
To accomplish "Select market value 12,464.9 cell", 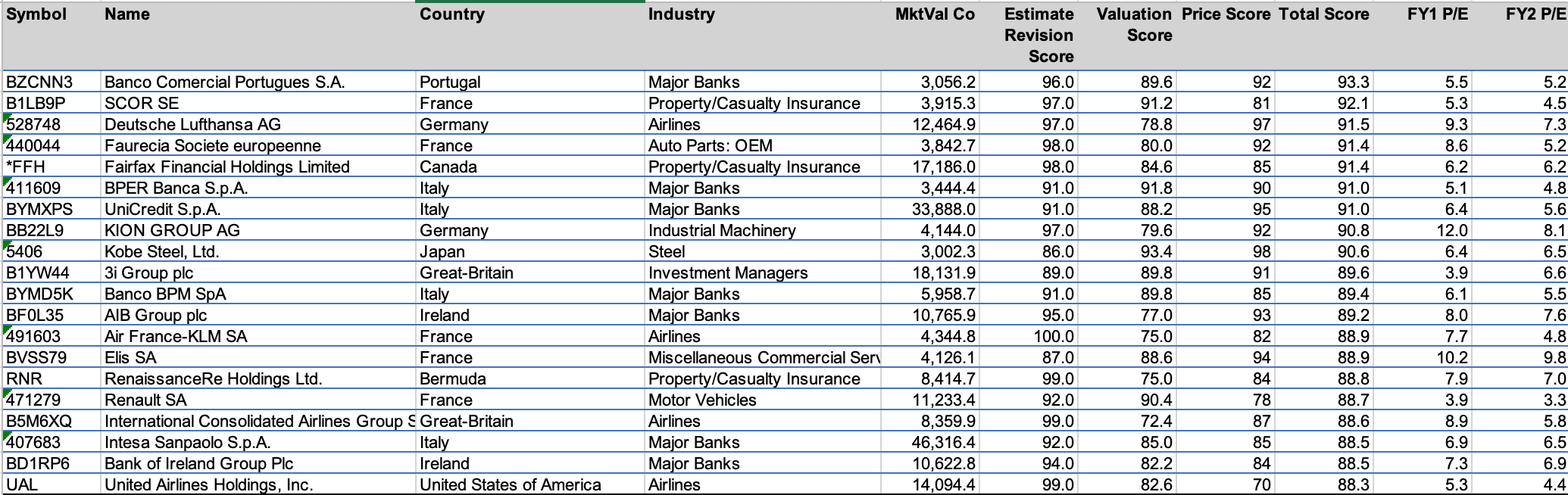I will [x=929, y=124].
